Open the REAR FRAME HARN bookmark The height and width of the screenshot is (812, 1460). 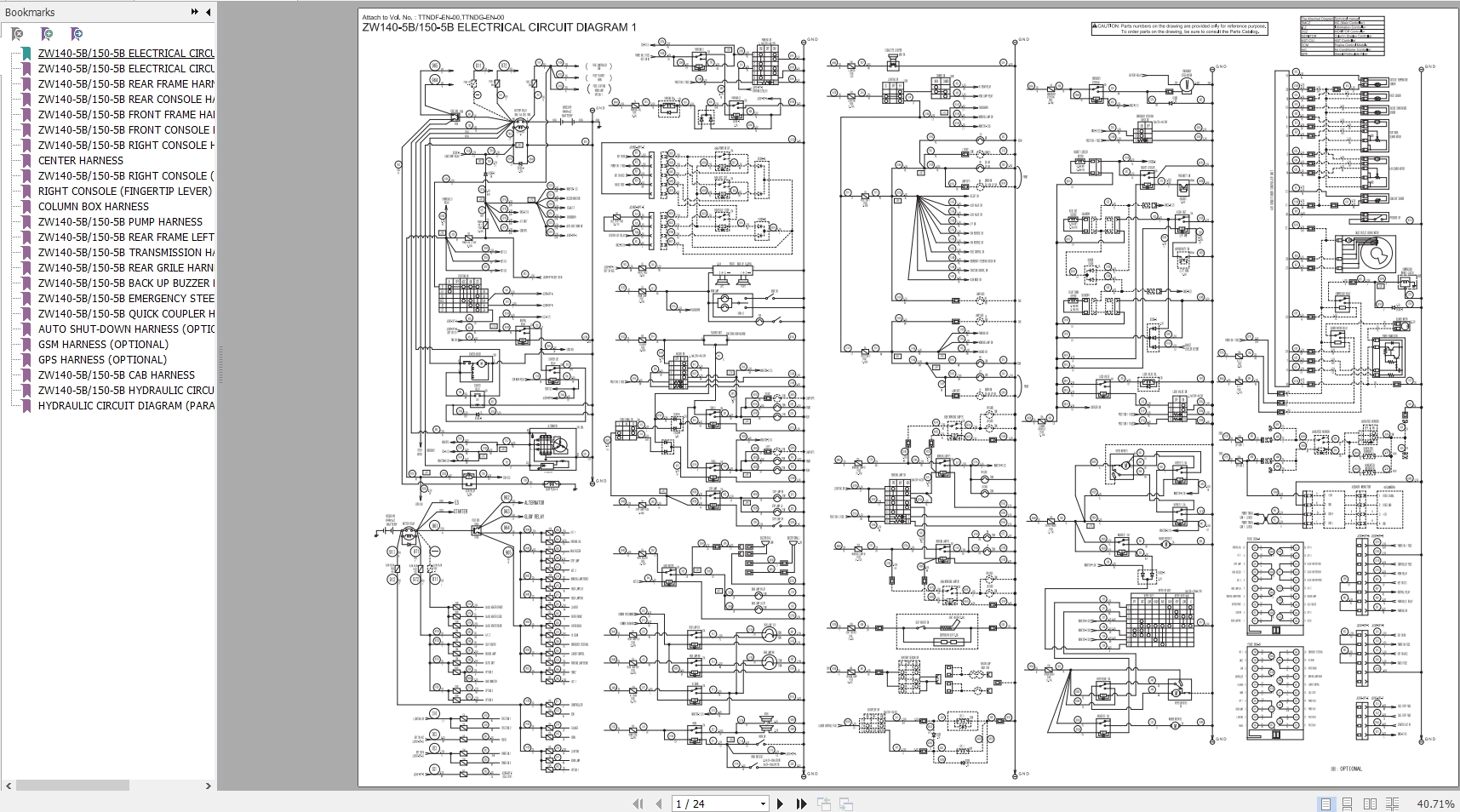[x=126, y=83]
